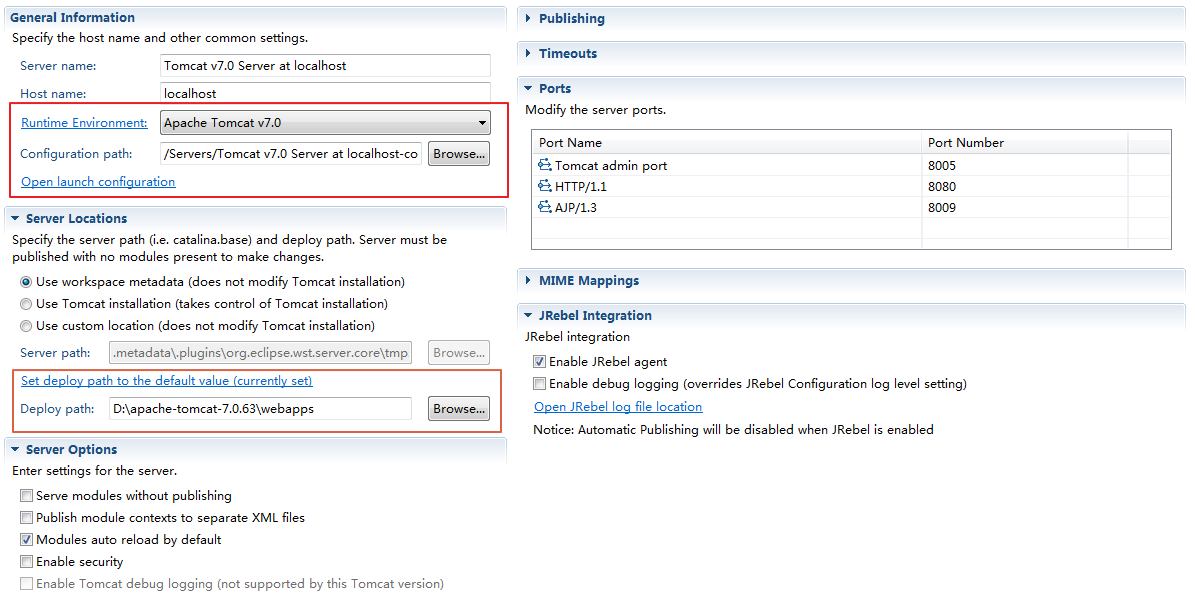Screen dimensions: 1195x610
Task: Enable JRebel debug logging checkbox
Action: 540,384
